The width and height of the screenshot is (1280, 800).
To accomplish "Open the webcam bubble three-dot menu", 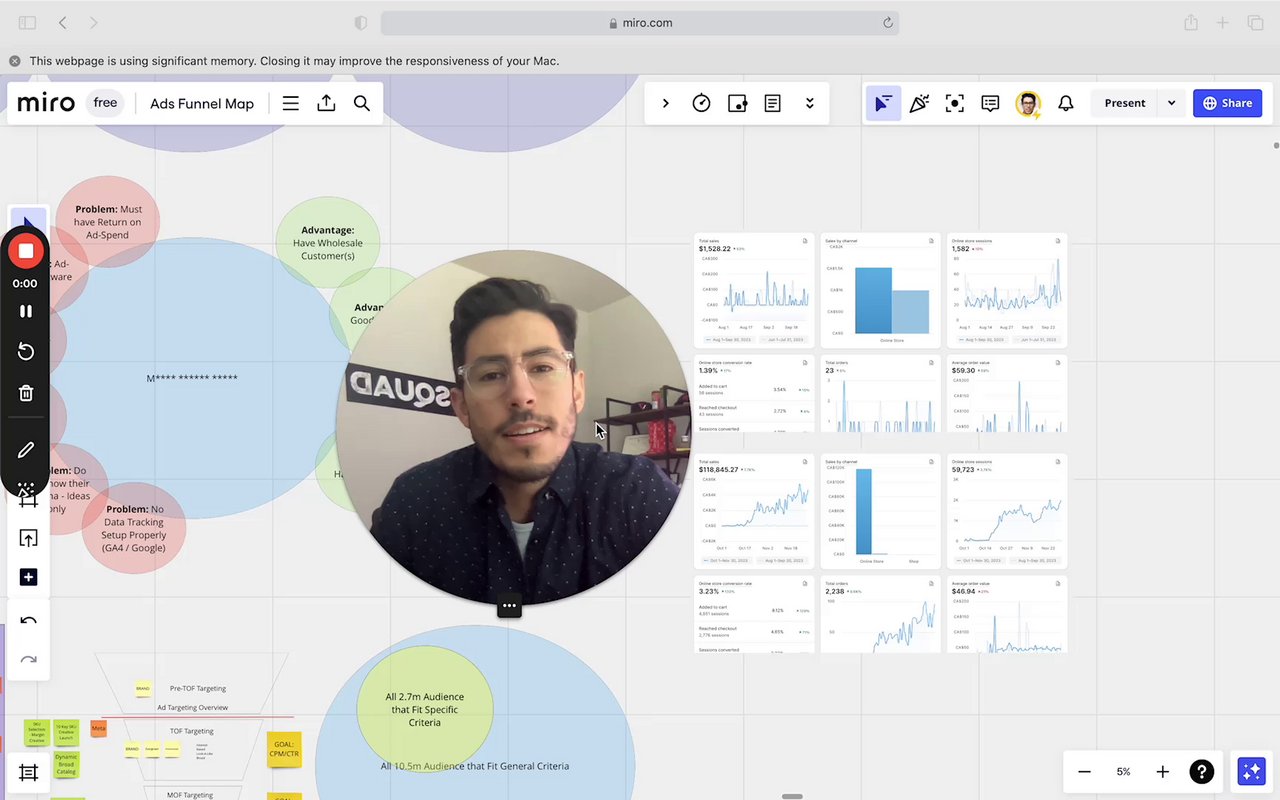I will click(x=509, y=605).
